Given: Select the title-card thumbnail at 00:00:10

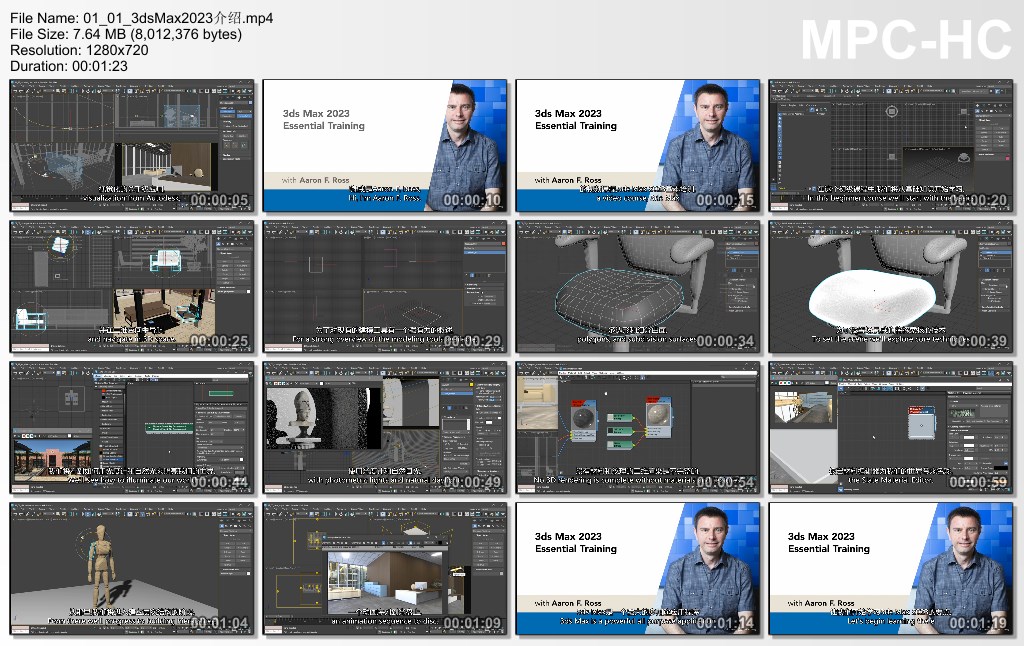Looking at the screenshot, I should click(x=385, y=146).
